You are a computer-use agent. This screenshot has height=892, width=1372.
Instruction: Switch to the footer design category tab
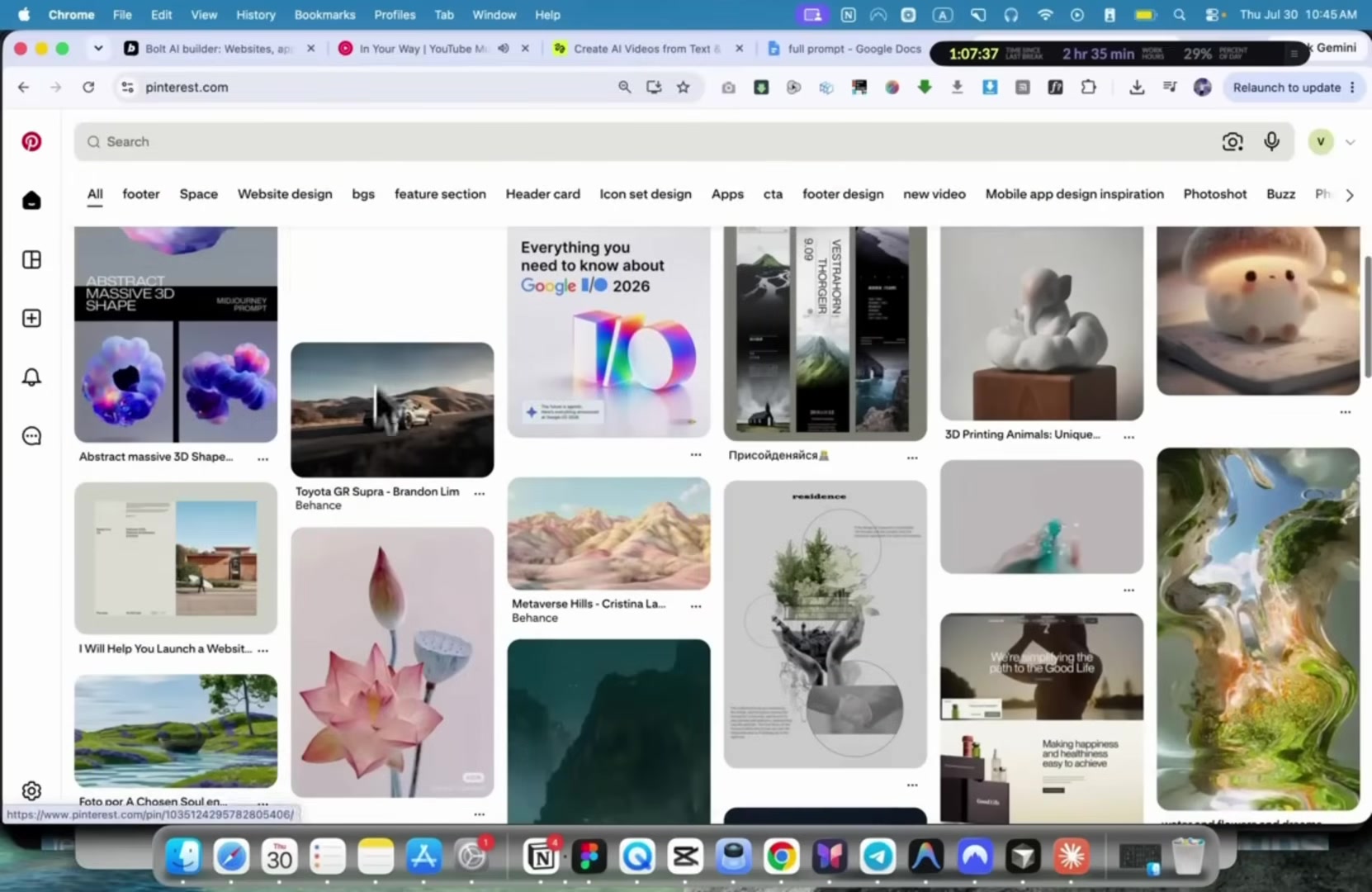843,194
